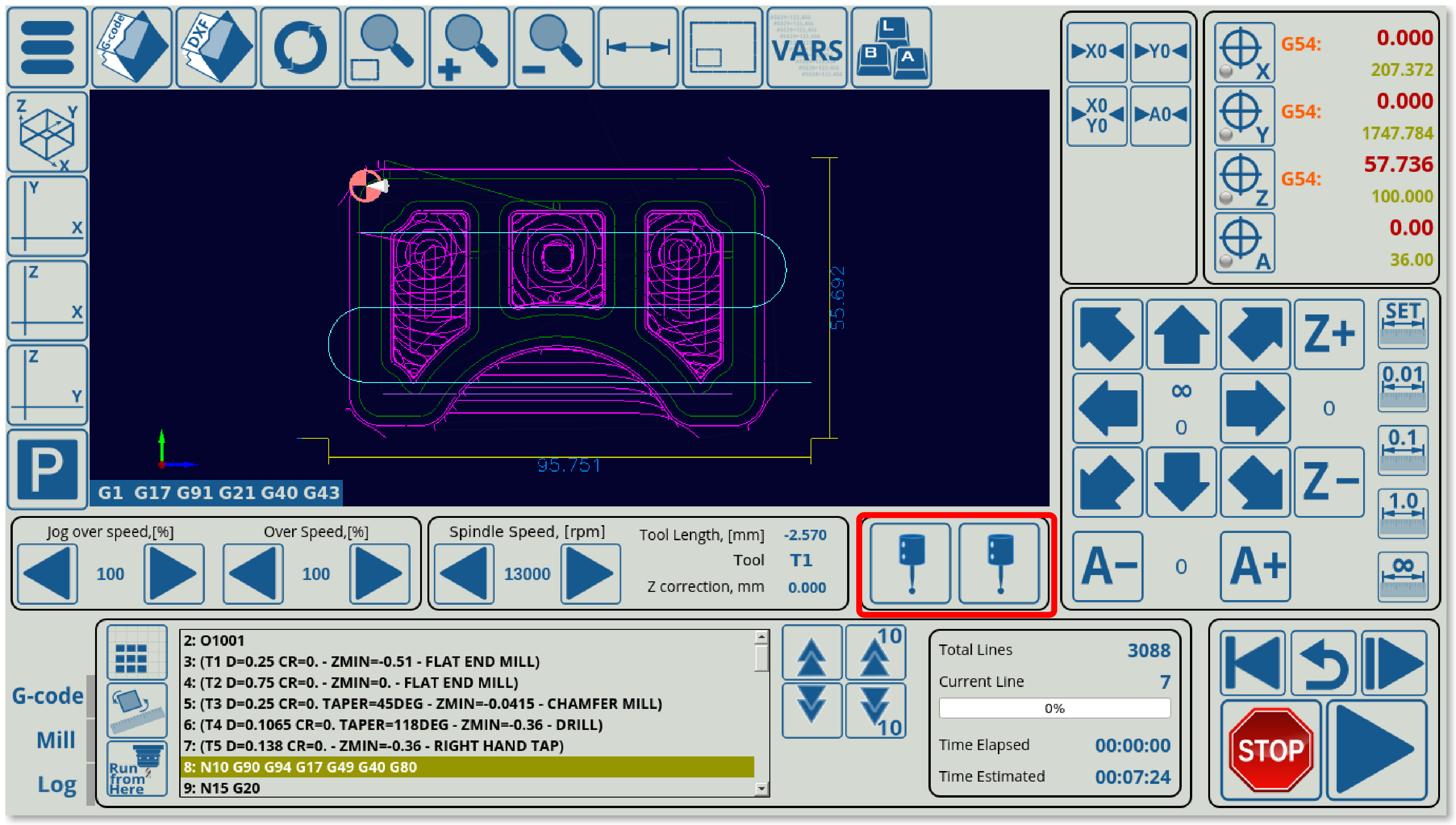Viewport: 1456px width, 825px height.
Task: Select the 0.01 jog step size
Action: pyautogui.click(x=1403, y=387)
